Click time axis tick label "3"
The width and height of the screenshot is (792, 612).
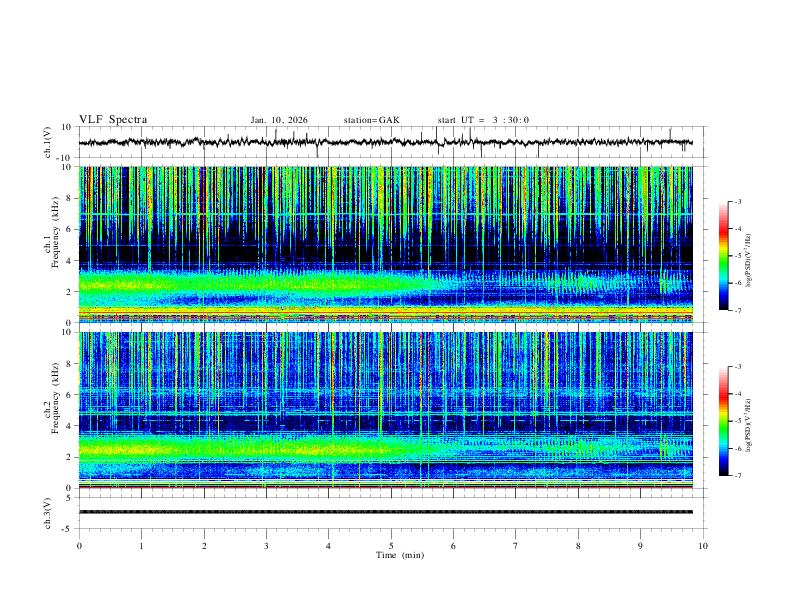tap(266, 546)
